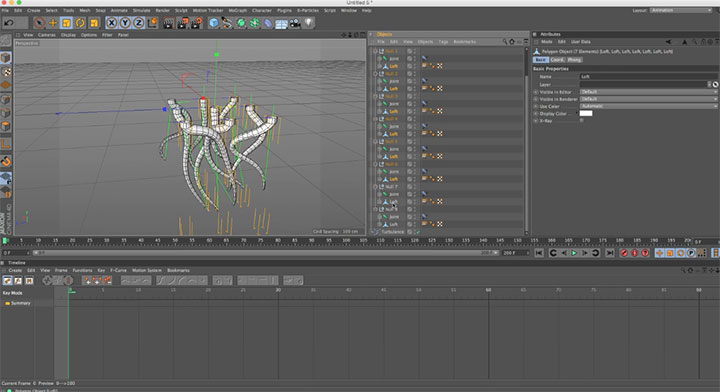This screenshot has width=720, height=392.
Task: Toggle visibility dots of Null 1
Action: [x=414, y=51]
